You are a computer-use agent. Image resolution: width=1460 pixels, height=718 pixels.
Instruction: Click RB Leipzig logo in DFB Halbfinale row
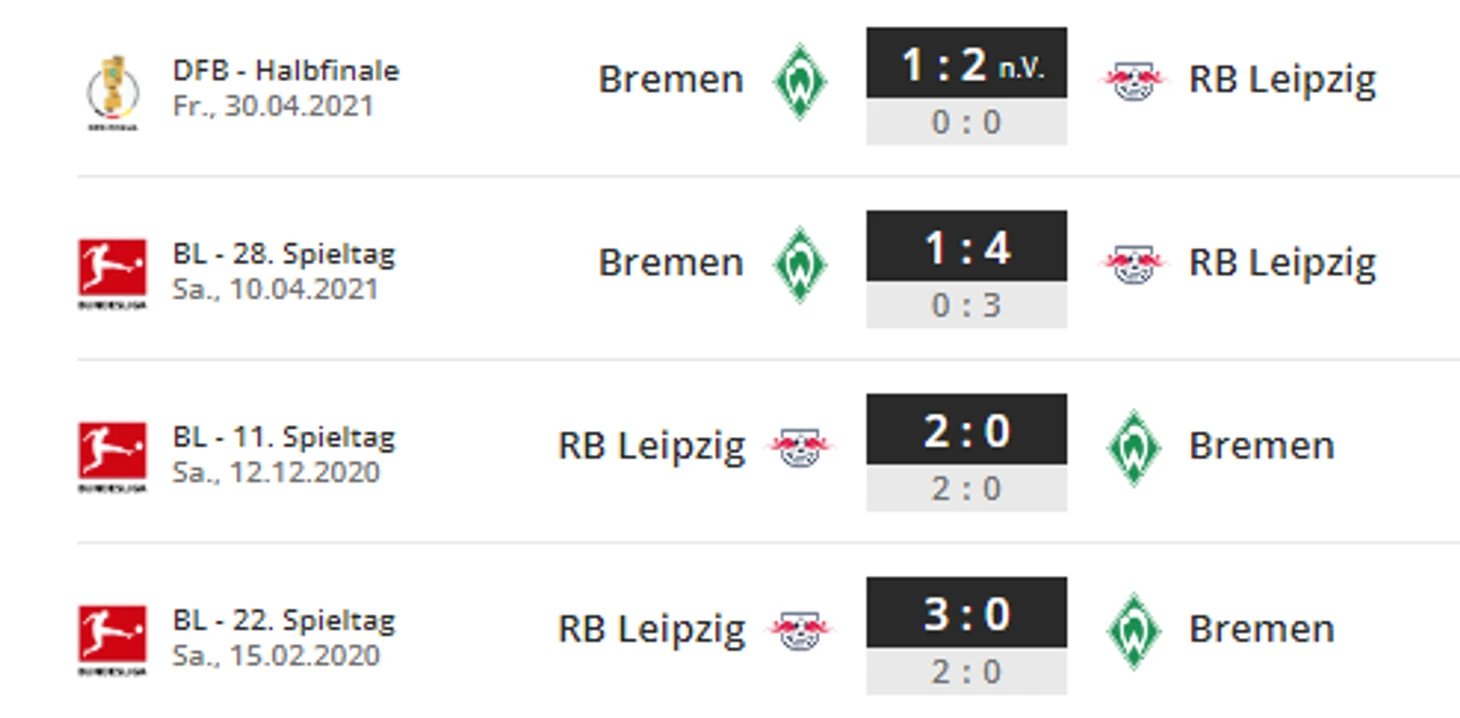(1133, 80)
